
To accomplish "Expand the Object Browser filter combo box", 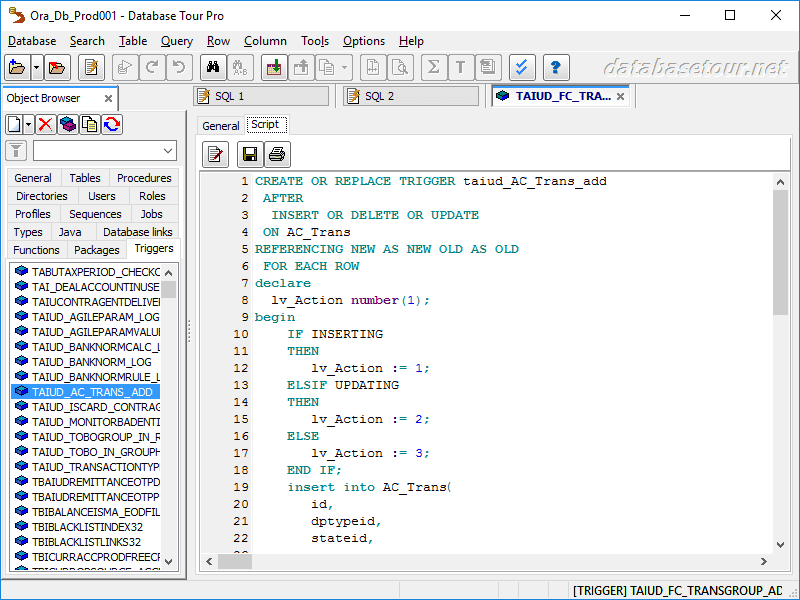I will click(x=167, y=151).
